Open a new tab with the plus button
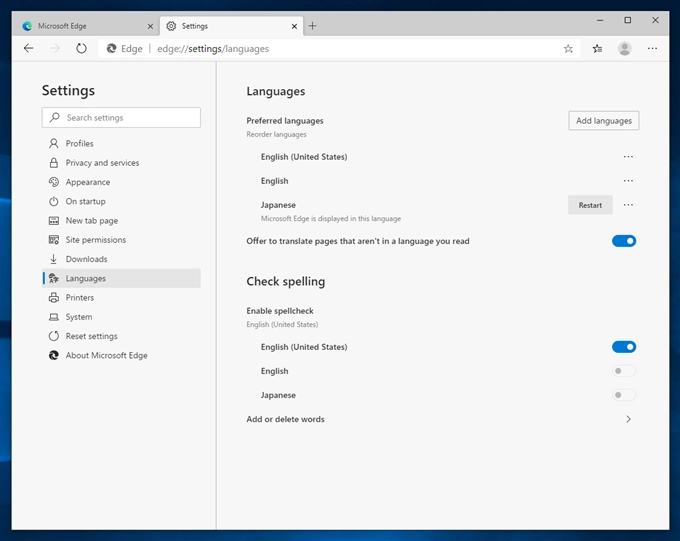 (312, 26)
